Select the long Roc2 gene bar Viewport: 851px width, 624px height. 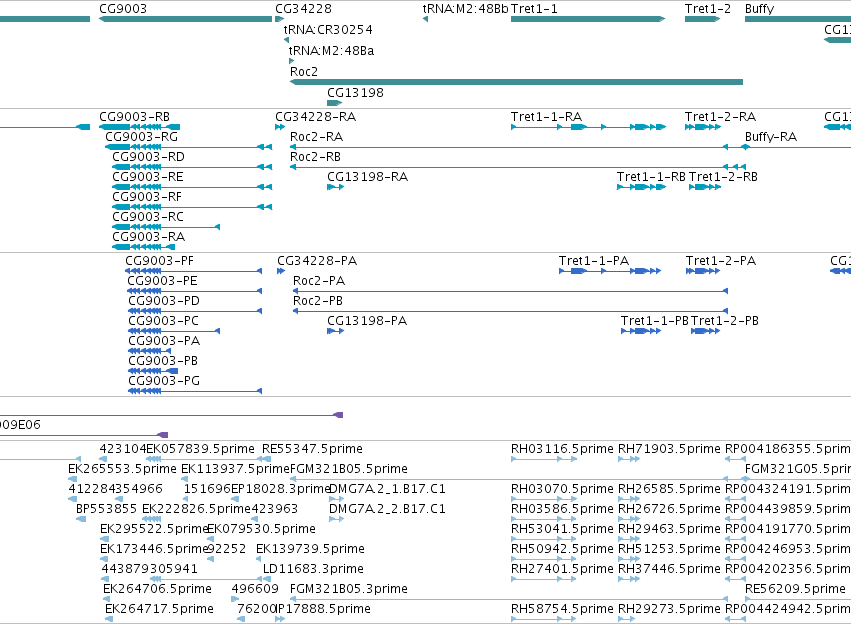pos(516,82)
